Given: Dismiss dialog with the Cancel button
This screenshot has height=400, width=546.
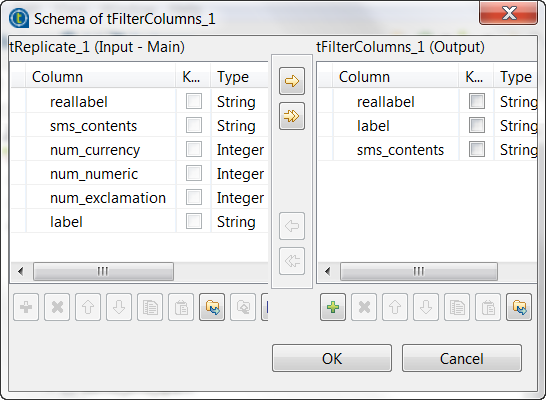Looking at the screenshot, I should point(462,358).
